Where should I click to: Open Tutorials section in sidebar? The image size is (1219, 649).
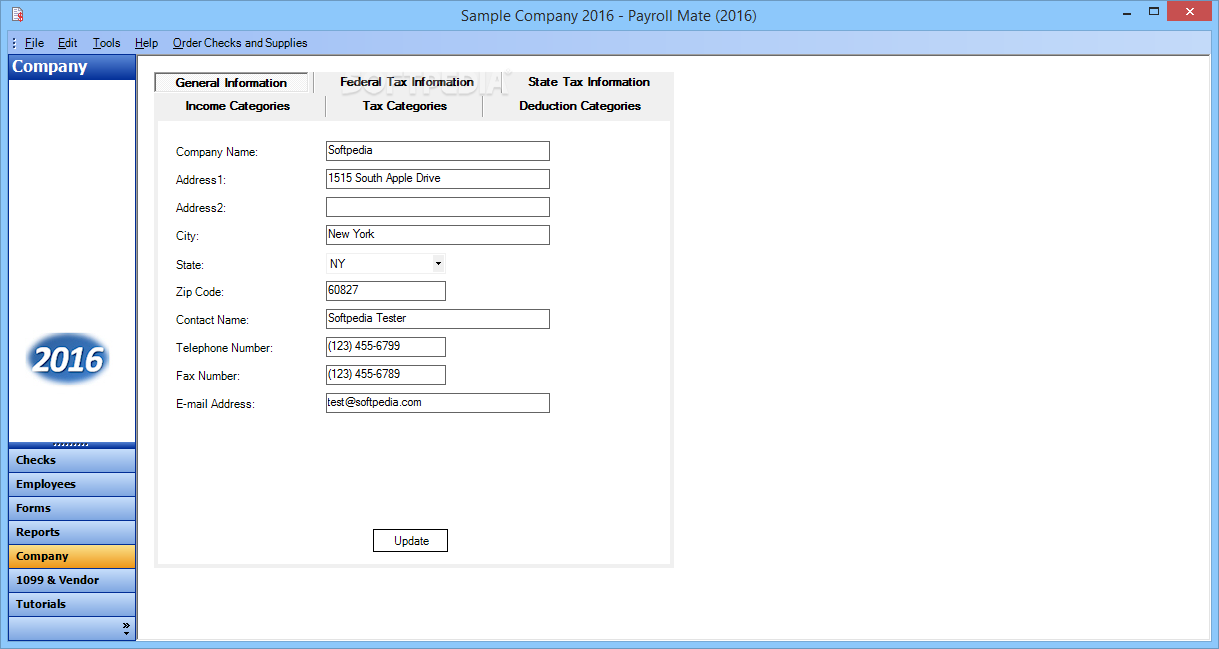[72, 604]
